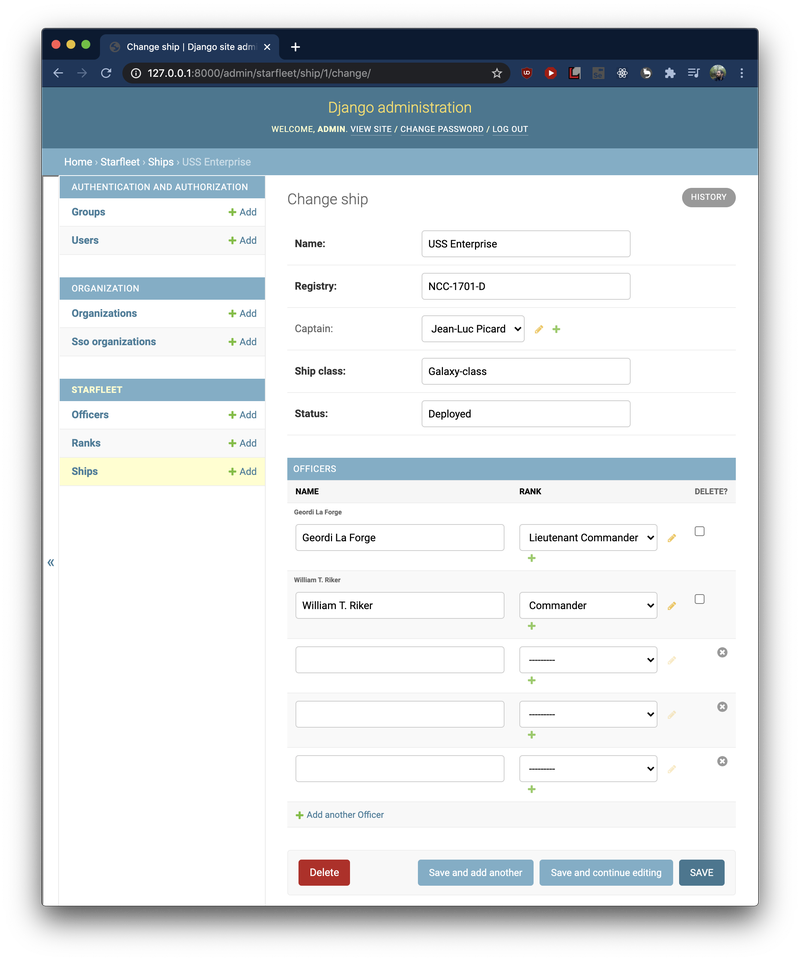Screen dimensions: 800x961
Task: Edit Commander rank with pencil icon
Action: pos(672,606)
